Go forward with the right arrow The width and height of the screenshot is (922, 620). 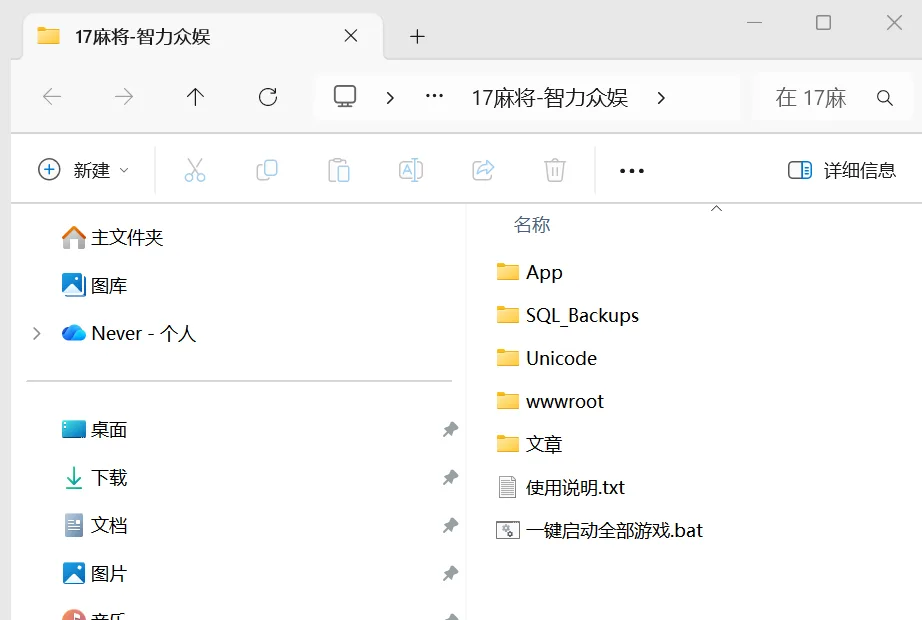click(x=123, y=96)
